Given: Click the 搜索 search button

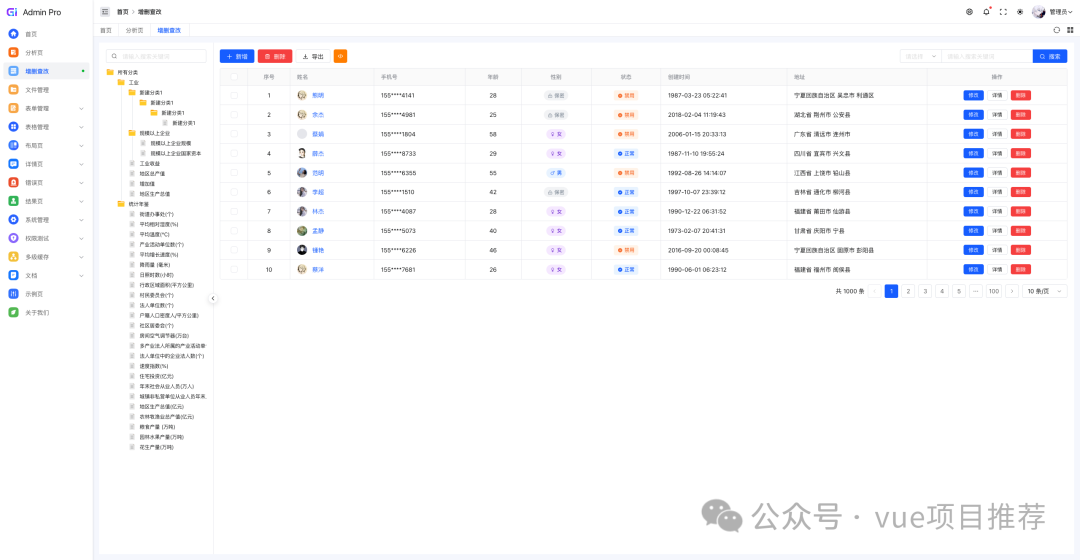Looking at the screenshot, I should 1050,56.
